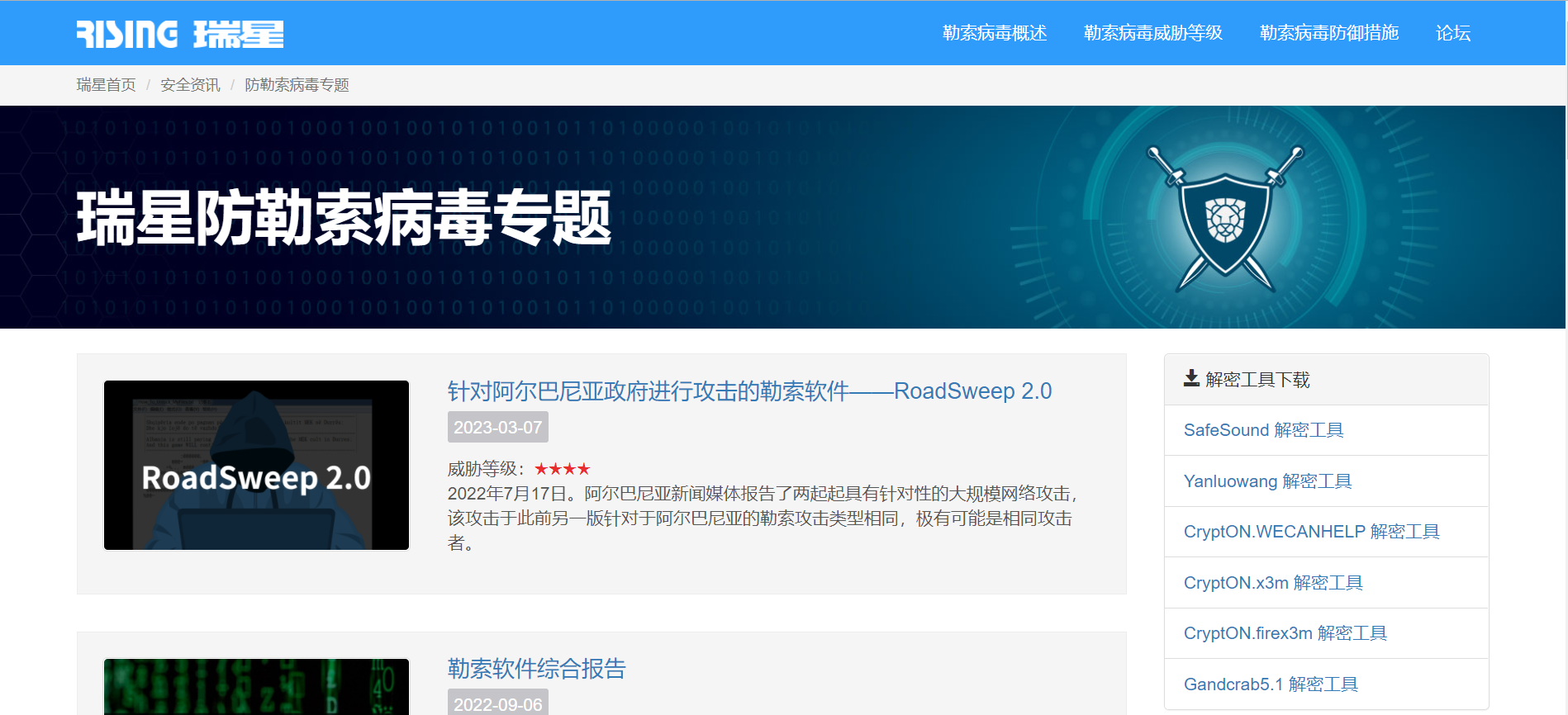Download CryptON.WECANHELP 解密工具

tap(1312, 532)
